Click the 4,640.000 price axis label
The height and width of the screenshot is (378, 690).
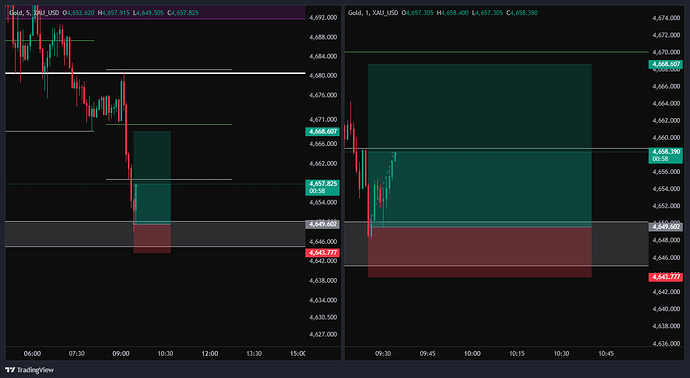point(666,309)
